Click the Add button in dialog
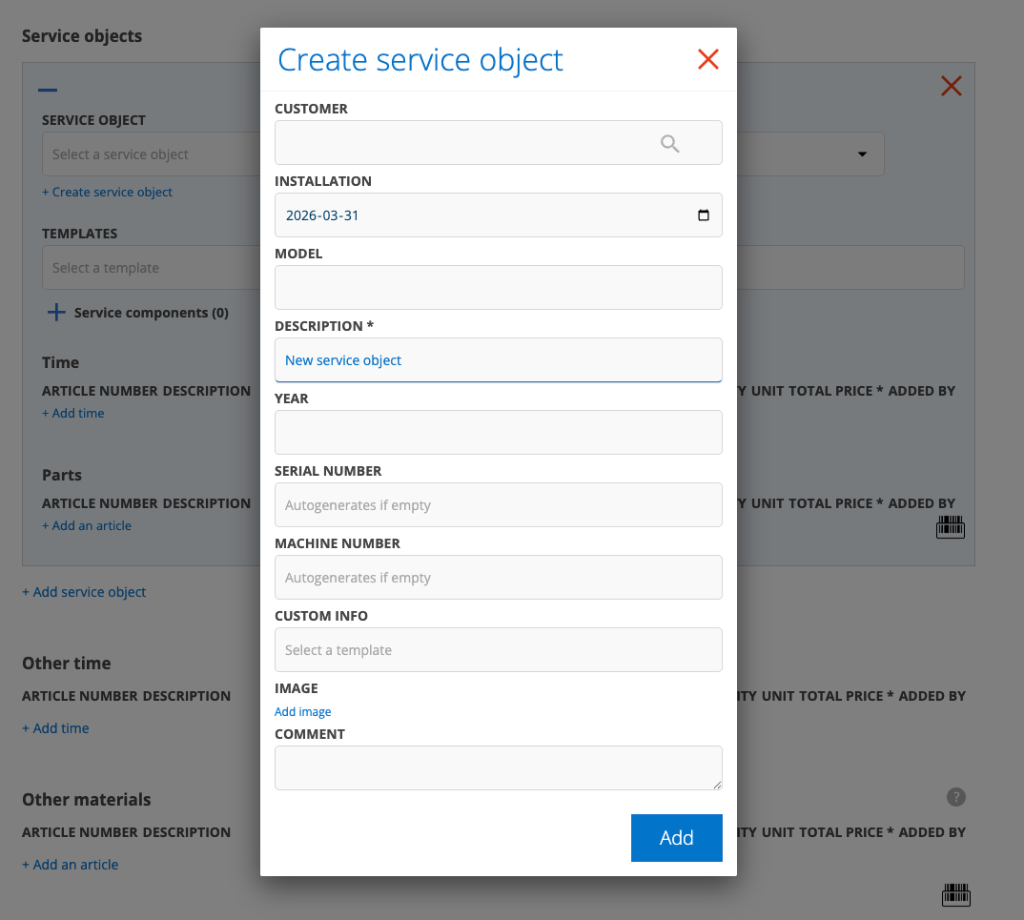This screenshot has width=1024, height=920. pos(676,838)
